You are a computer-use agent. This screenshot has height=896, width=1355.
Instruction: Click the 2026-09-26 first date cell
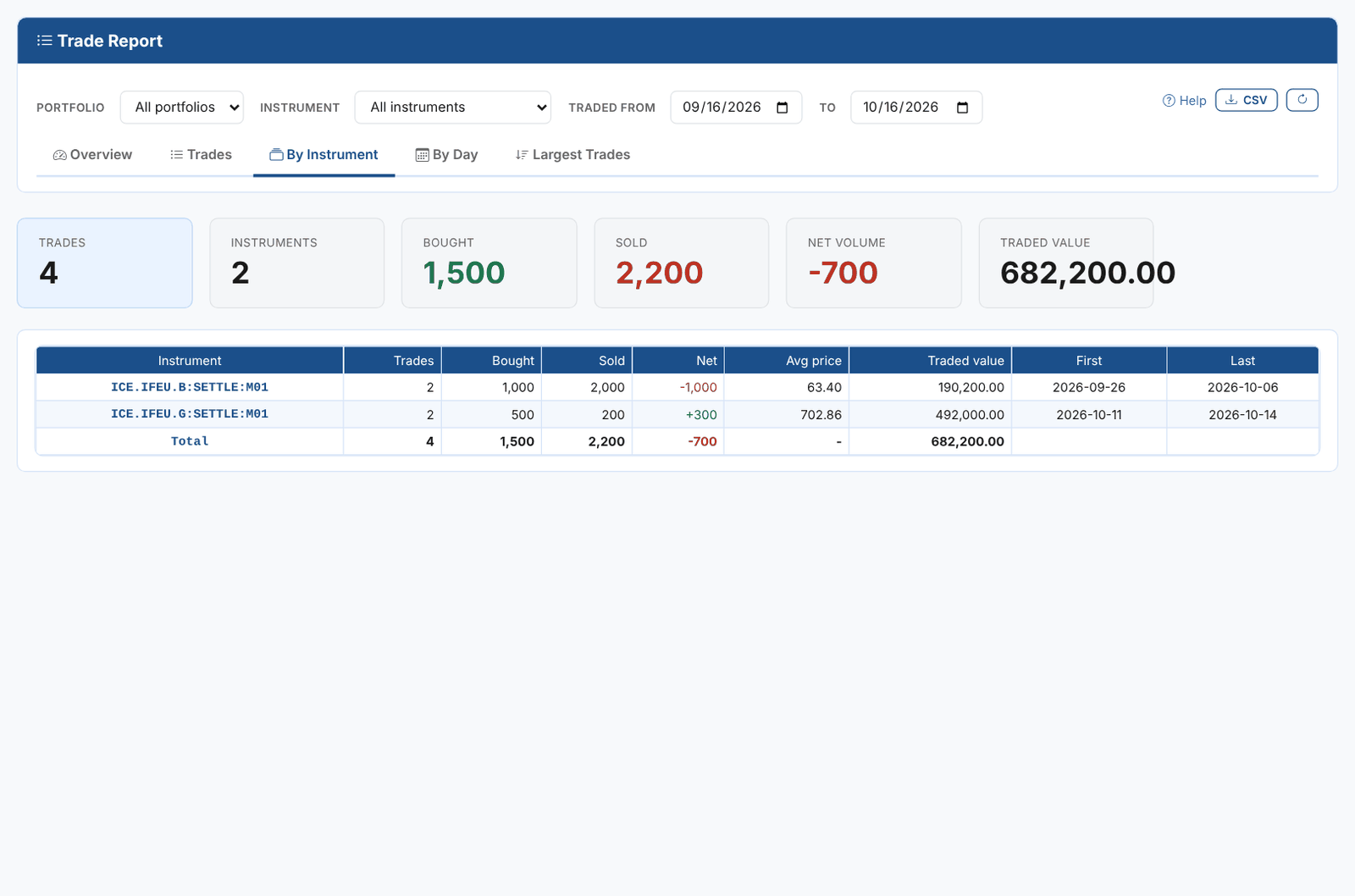pos(1089,387)
